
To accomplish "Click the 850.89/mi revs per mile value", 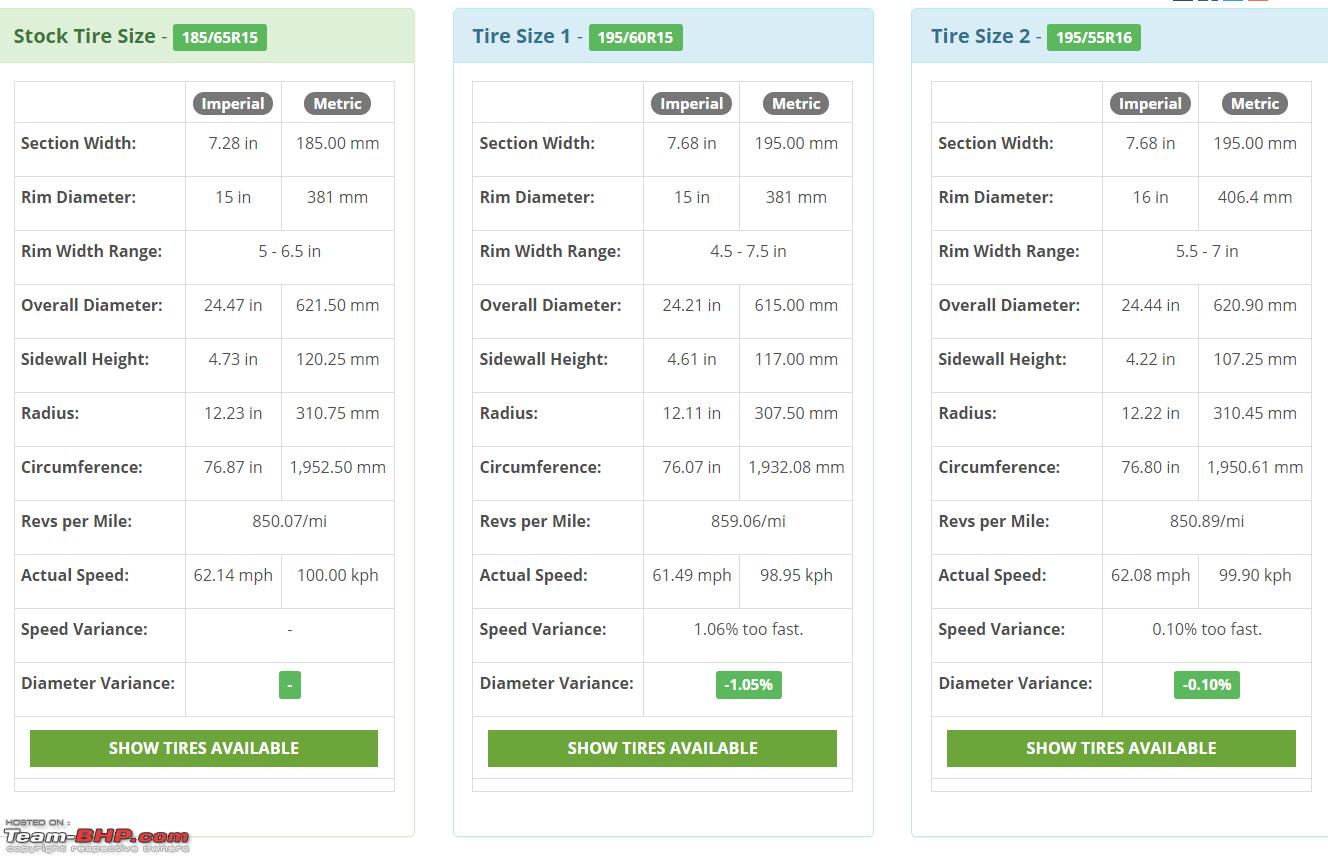I will click(1207, 521).
